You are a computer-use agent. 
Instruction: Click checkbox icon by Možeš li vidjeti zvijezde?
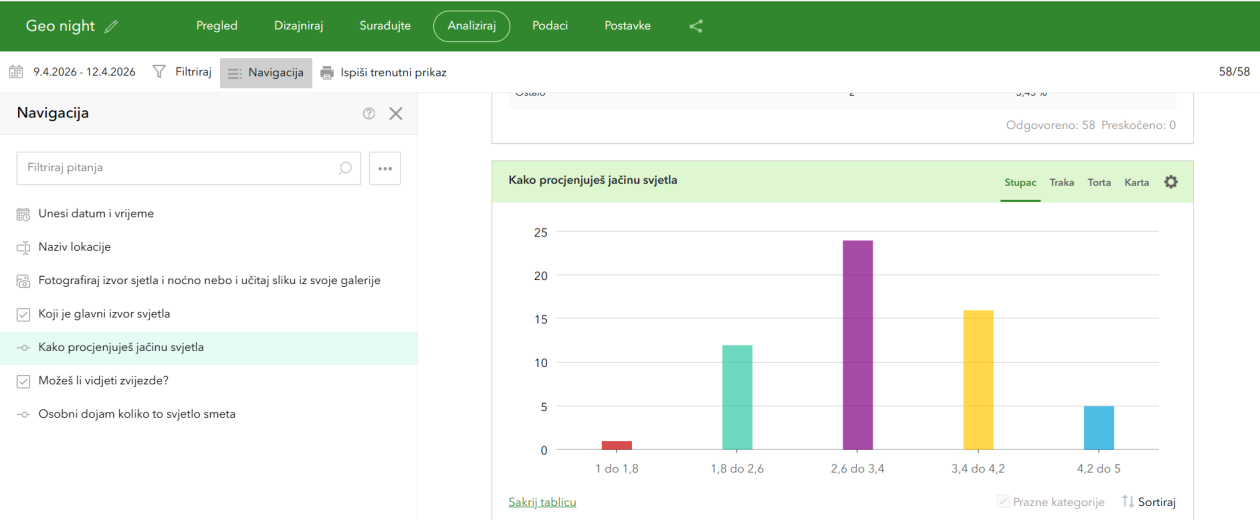point(23,381)
